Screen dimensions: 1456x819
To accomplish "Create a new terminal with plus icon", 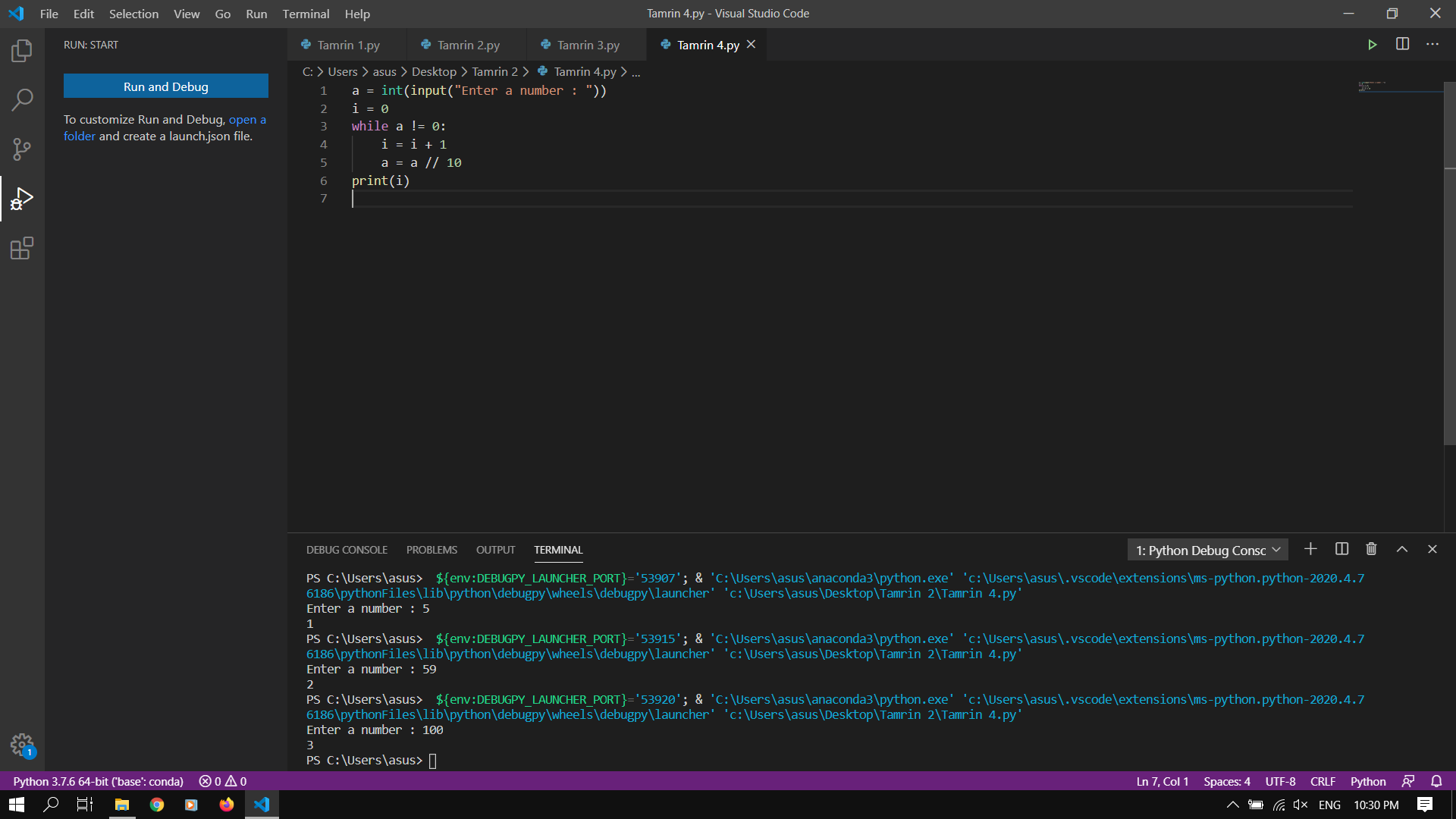I will click(1310, 549).
